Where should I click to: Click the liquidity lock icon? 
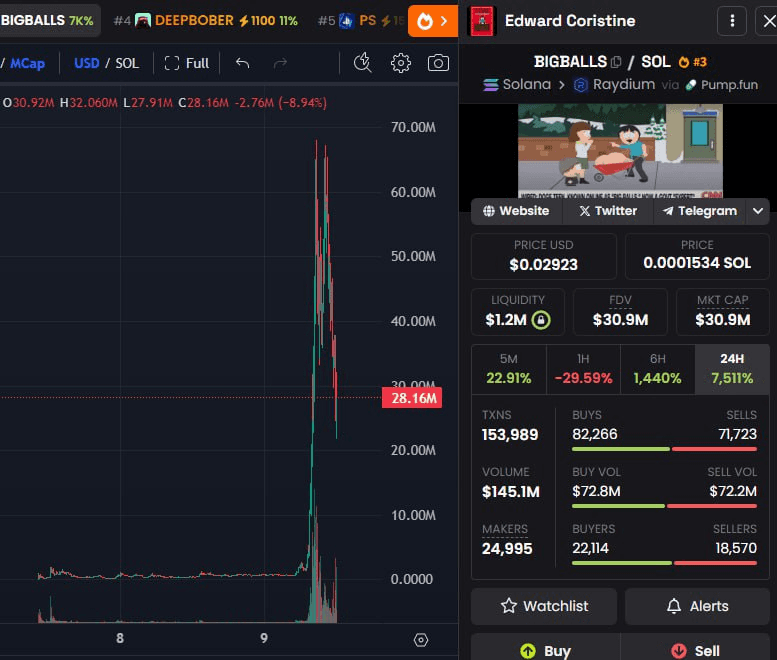point(541,320)
